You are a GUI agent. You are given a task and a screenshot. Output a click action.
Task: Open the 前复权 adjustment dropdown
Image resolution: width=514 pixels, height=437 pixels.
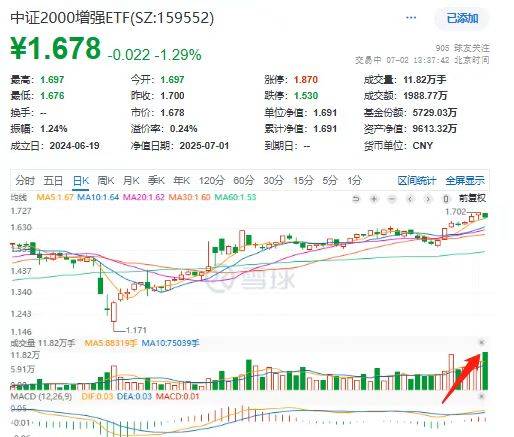tap(472, 199)
